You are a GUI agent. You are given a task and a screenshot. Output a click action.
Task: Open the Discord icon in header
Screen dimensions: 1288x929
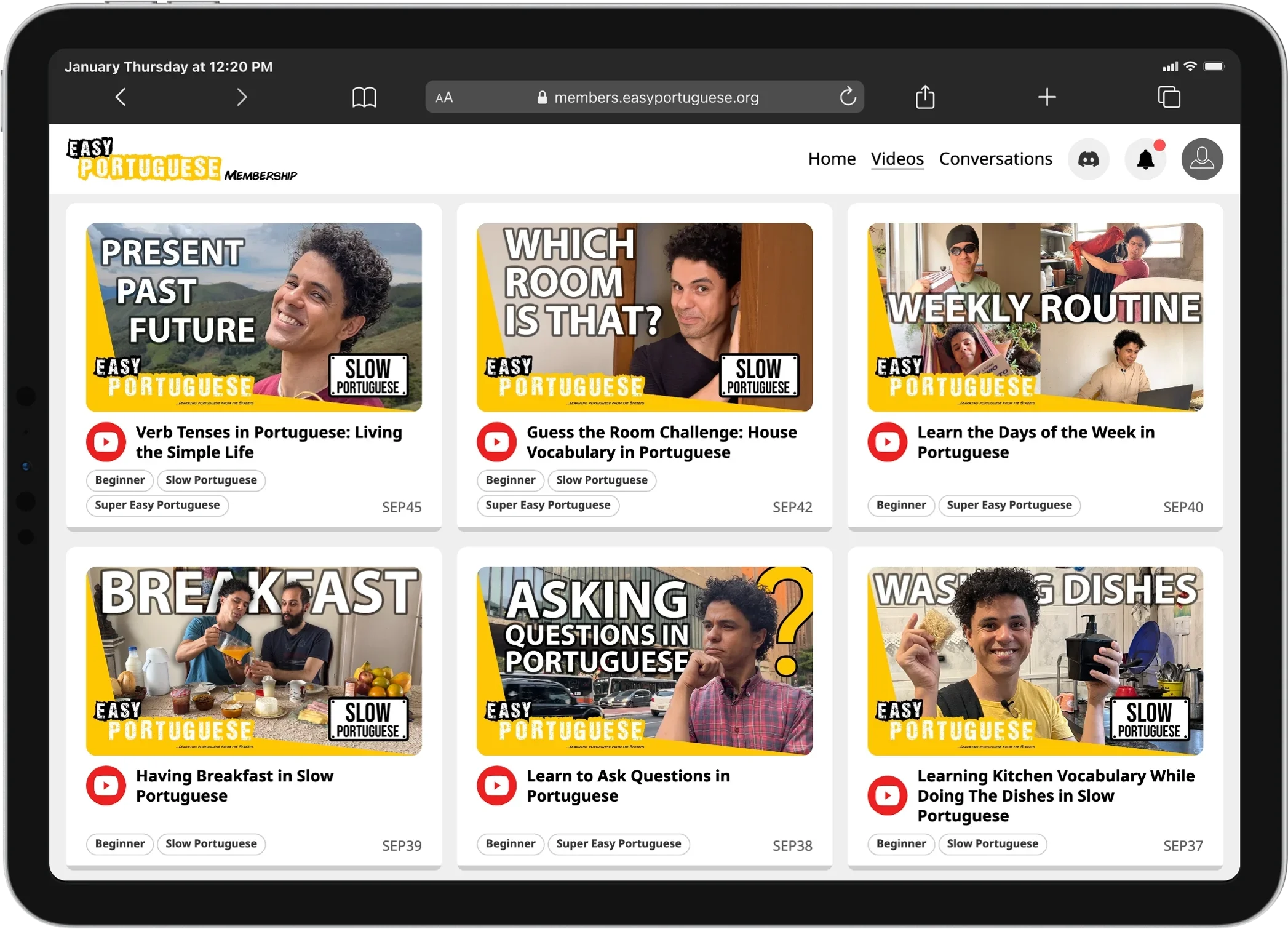tap(1088, 159)
